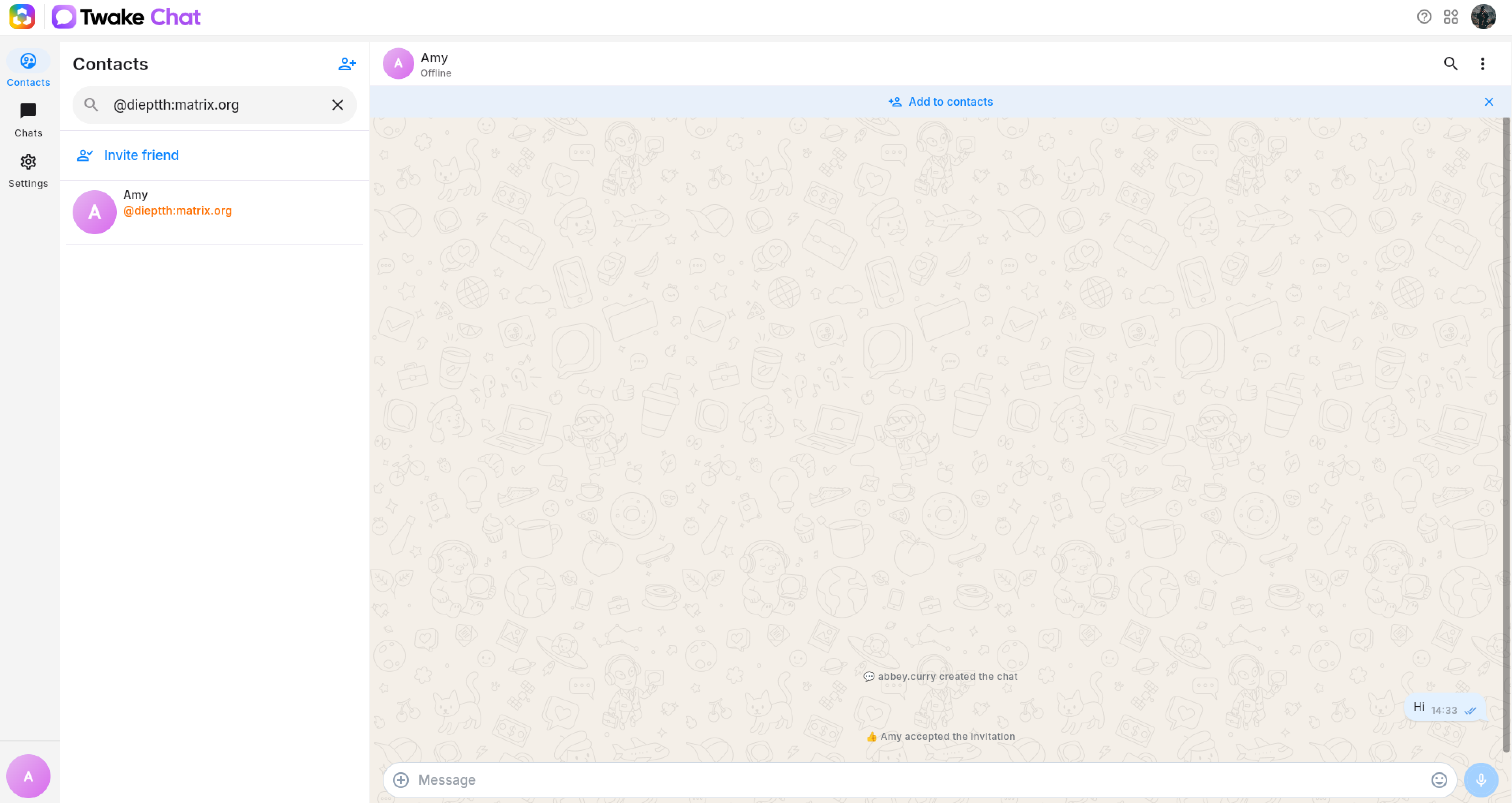This screenshot has width=1512, height=803.
Task: Dismiss the Add to contacts banner
Action: (x=1489, y=101)
